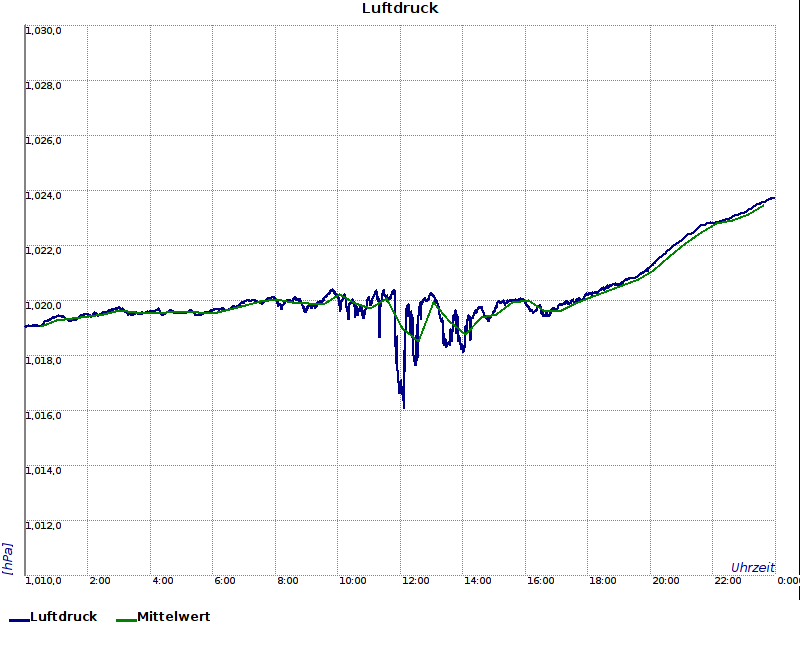Screen dimensions: 800x650
Task: Click the 6:00 time axis label
Action: pyautogui.click(x=225, y=581)
